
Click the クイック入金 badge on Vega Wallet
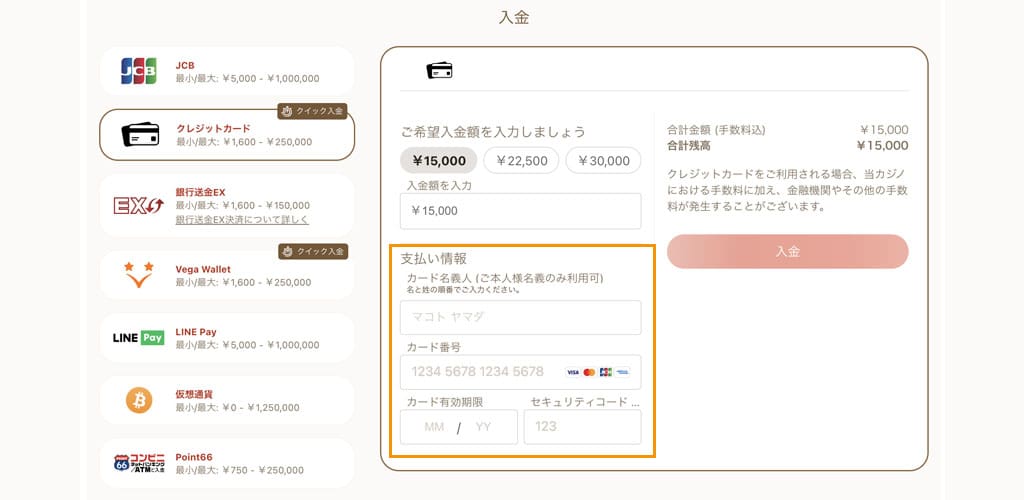click(313, 251)
